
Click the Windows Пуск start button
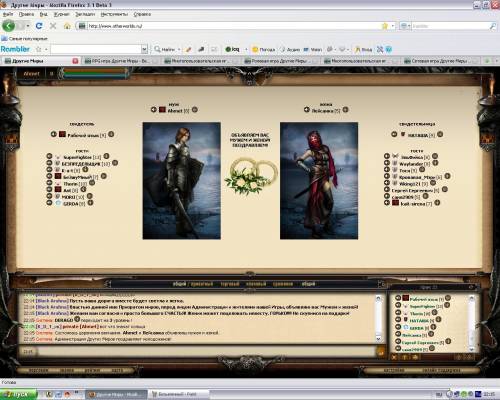(x=18, y=394)
